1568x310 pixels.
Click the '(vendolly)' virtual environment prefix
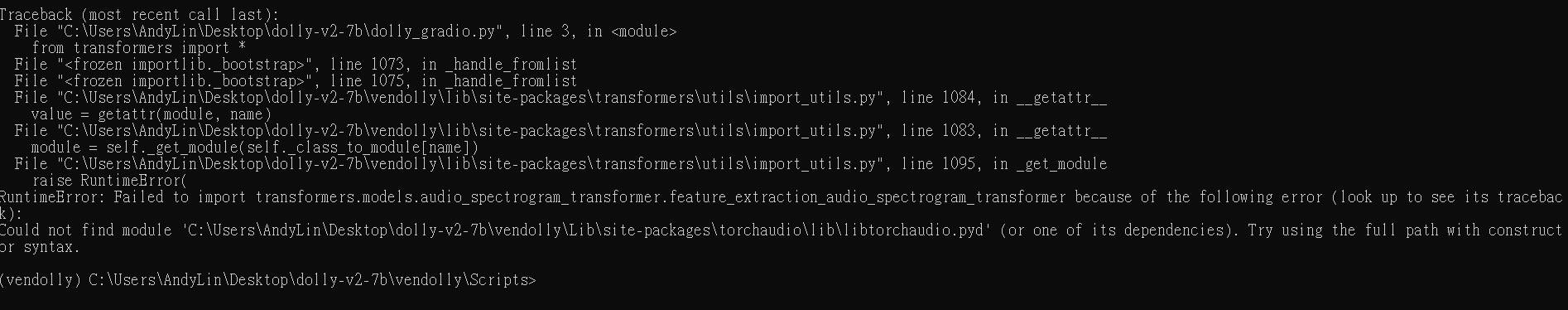click(40, 280)
